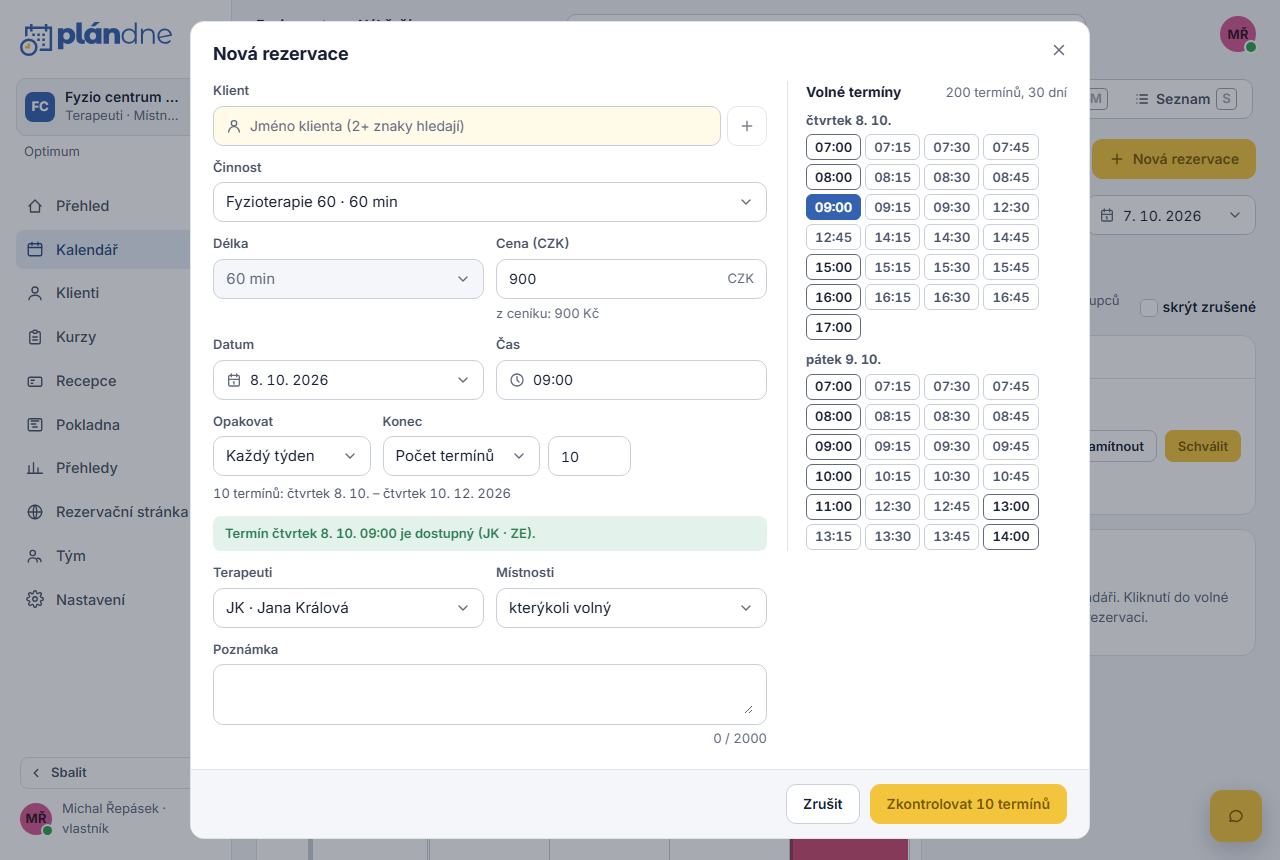
Task: Click the Čas 09:00 time field
Action: [x=631, y=380]
